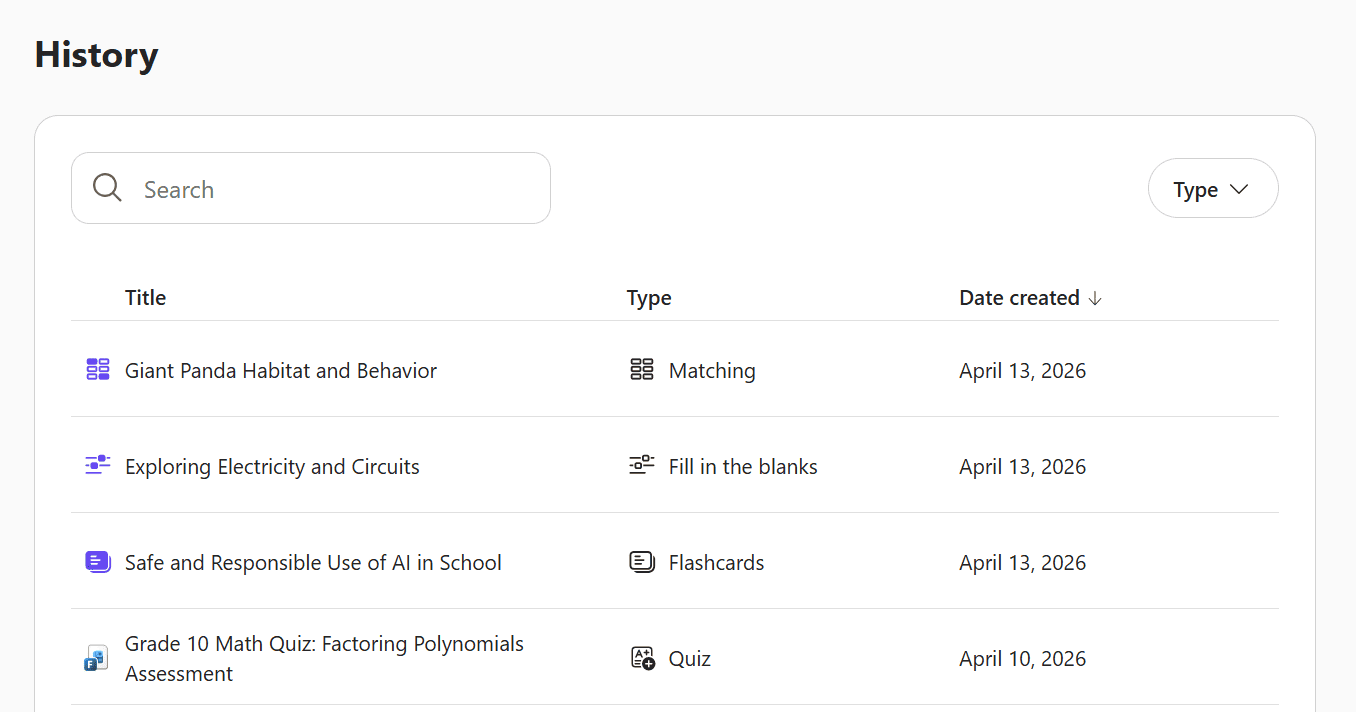Open Giant Panda Habitat and Behavior activity
The image size is (1356, 712).
pyautogui.click(x=281, y=371)
